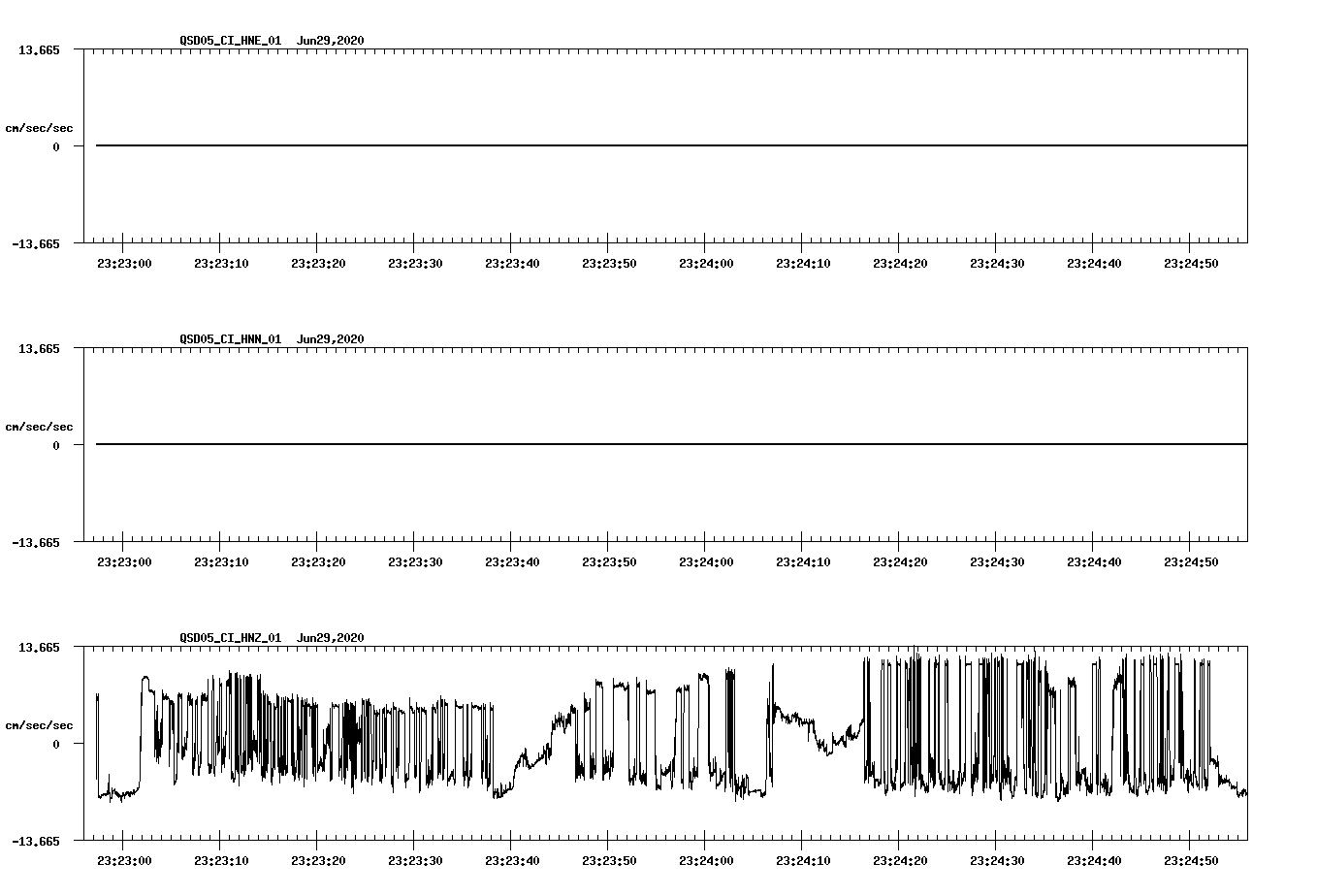Click the cm/sec/sec unit label on HNN plot
This screenshot has width=1317, height=896.
pyautogui.click(x=39, y=427)
